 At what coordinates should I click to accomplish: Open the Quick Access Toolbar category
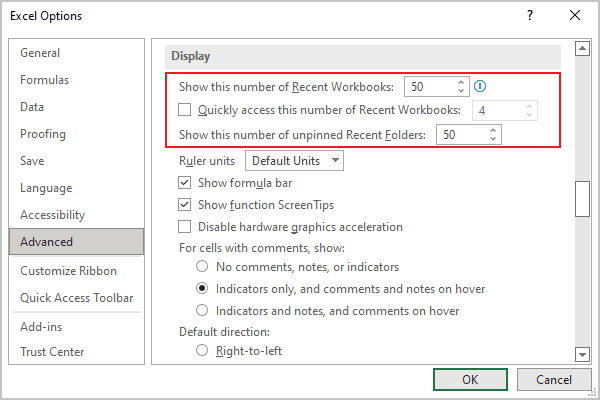click(x=77, y=297)
